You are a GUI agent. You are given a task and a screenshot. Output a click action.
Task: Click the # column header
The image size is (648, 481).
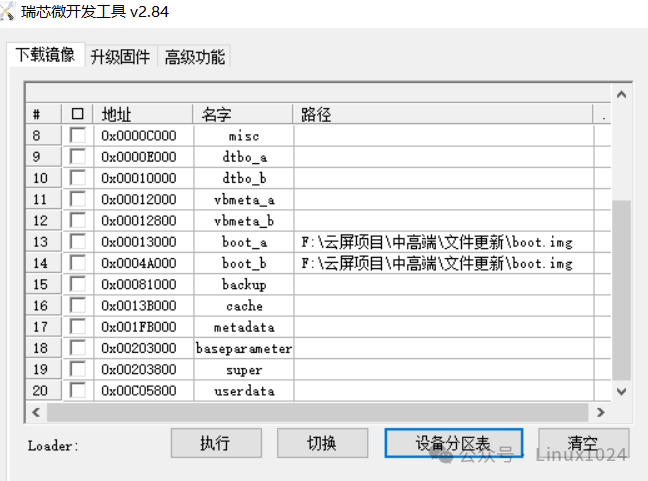(x=43, y=114)
